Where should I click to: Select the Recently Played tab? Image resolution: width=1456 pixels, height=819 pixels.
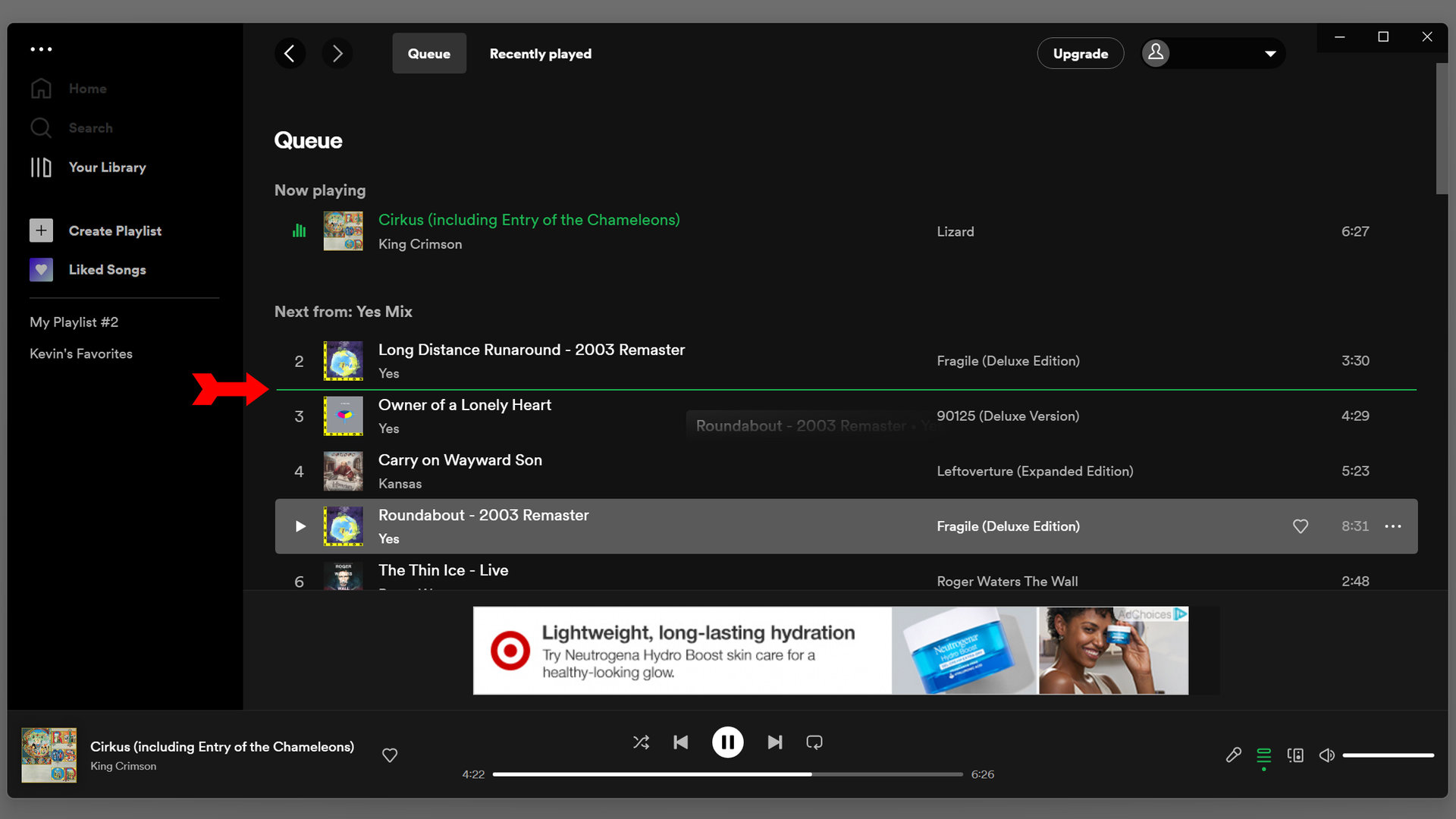point(541,53)
